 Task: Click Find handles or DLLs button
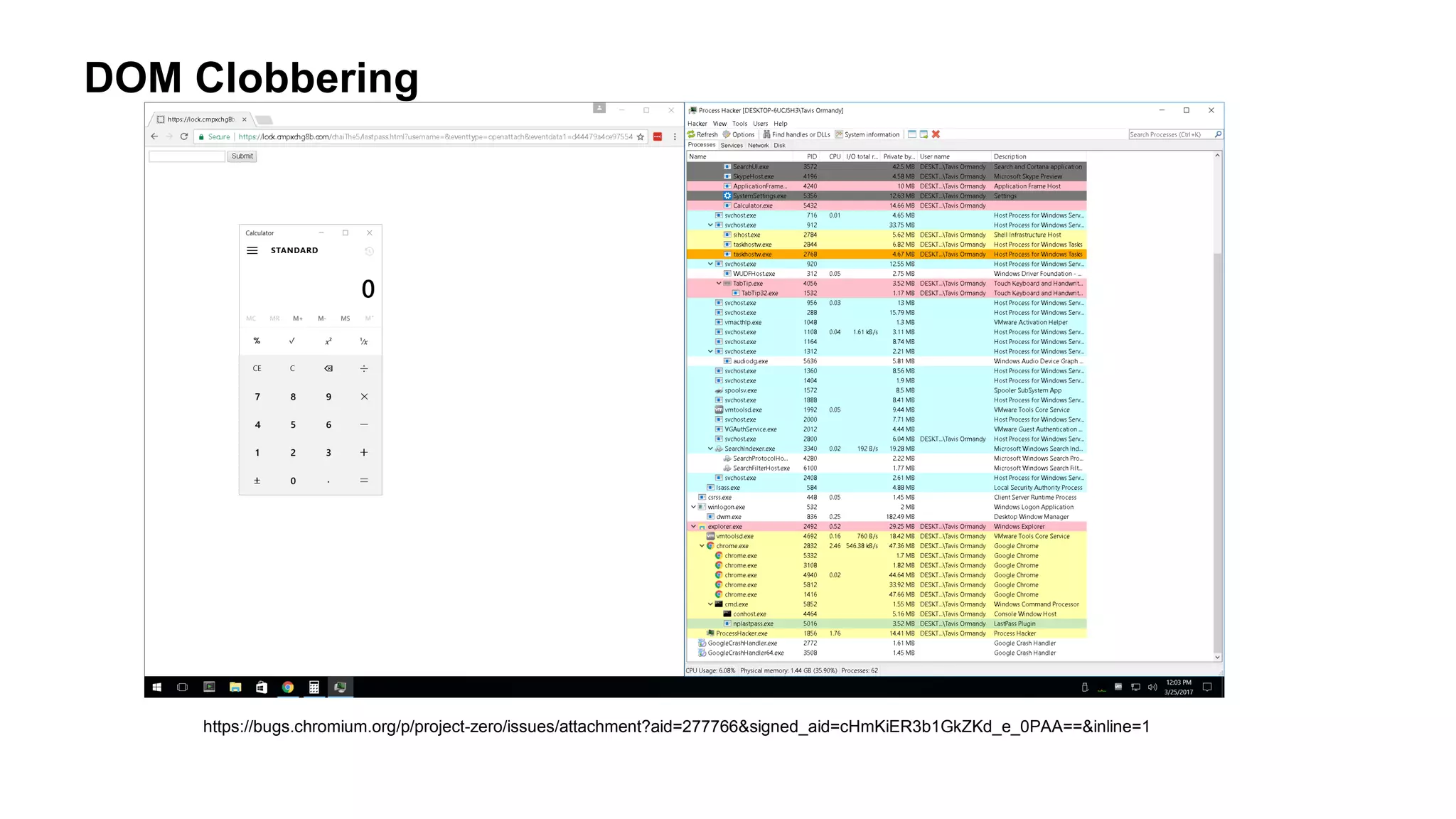[x=796, y=134]
